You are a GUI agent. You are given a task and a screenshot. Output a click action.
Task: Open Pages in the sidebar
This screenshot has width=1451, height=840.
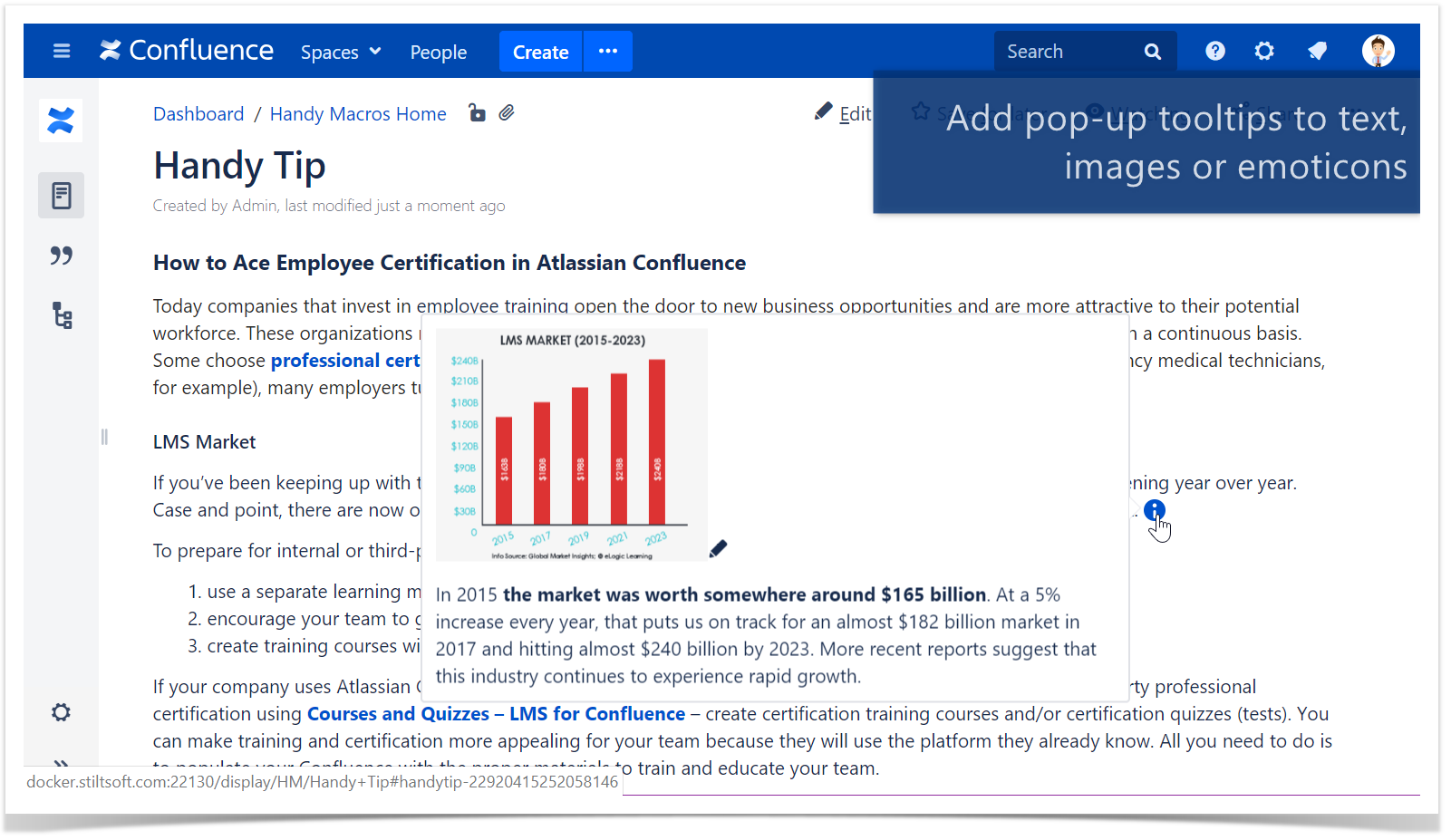[61, 195]
